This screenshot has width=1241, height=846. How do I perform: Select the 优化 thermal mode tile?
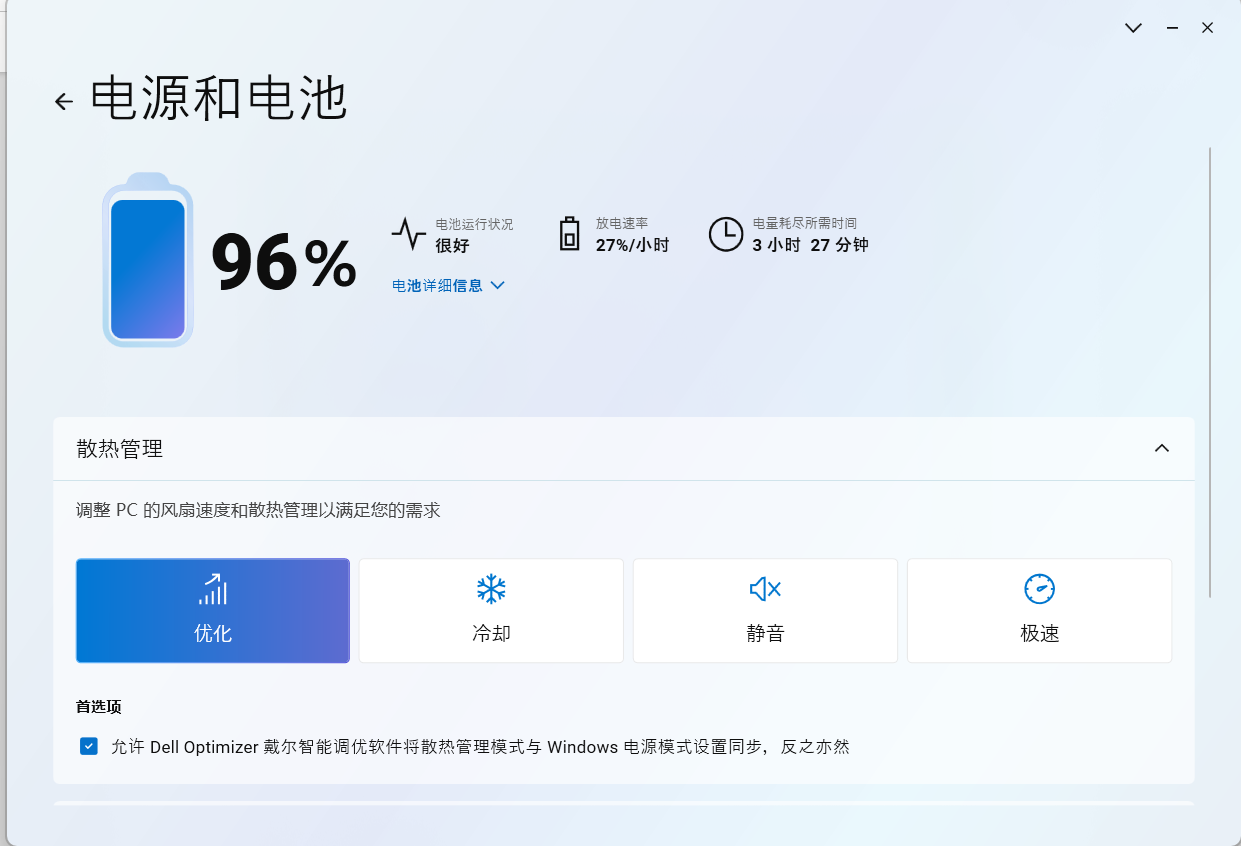(213, 611)
